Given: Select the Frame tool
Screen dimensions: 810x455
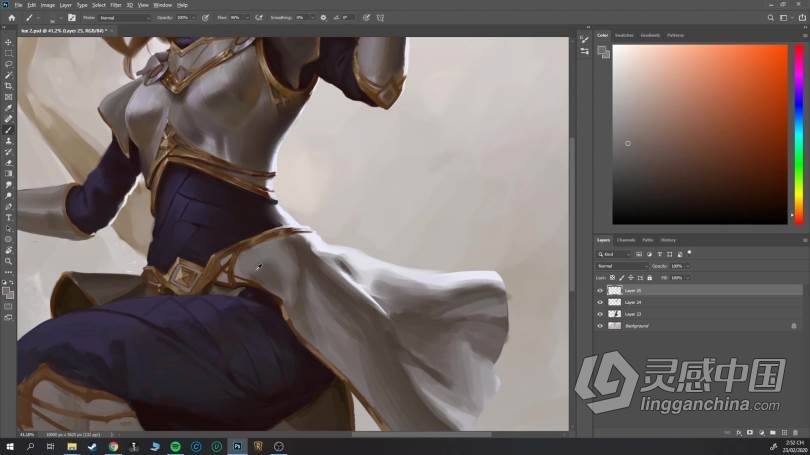Looking at the screenshot, I should click(x=8, y=97).
